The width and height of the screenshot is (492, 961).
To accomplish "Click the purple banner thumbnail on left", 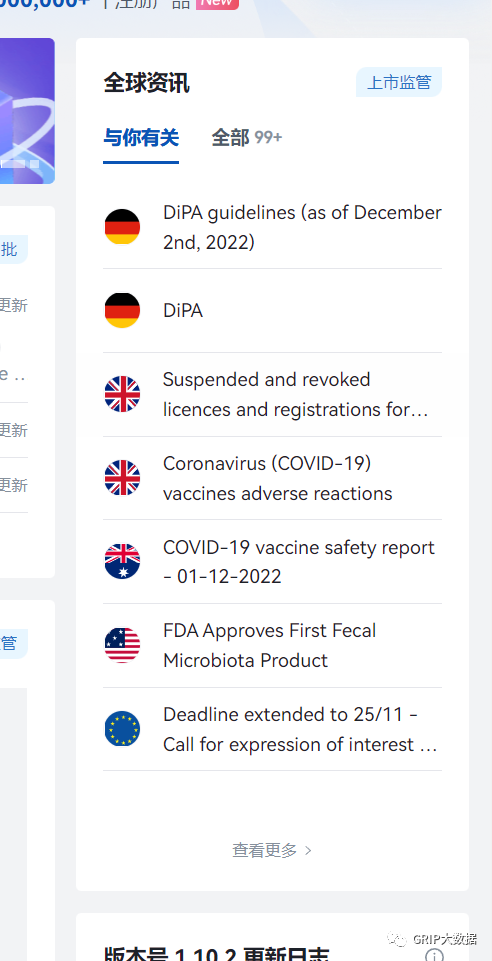I will click(x=27, y=111).
